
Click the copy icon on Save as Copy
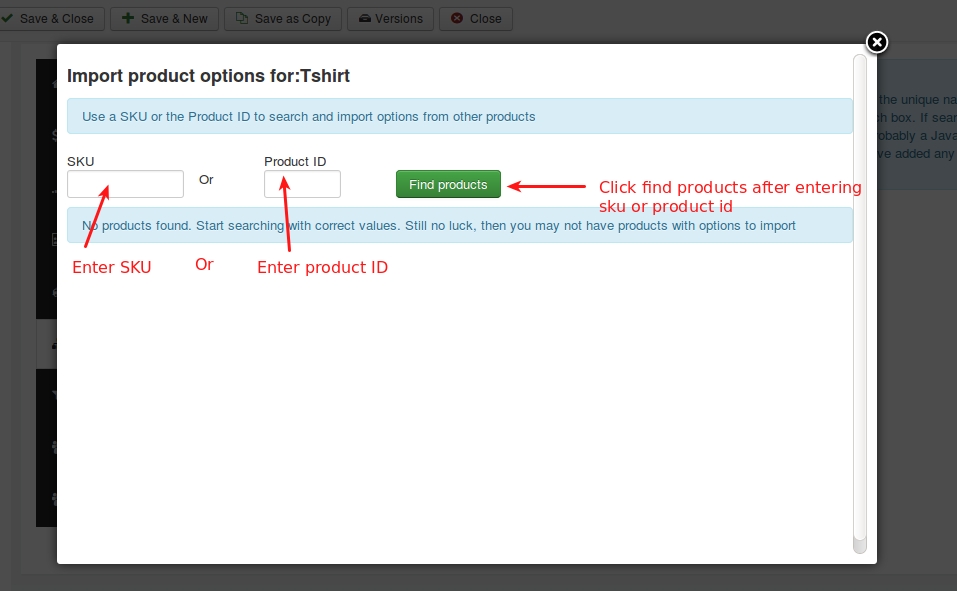pyautogui.click(x=242, y=19)
